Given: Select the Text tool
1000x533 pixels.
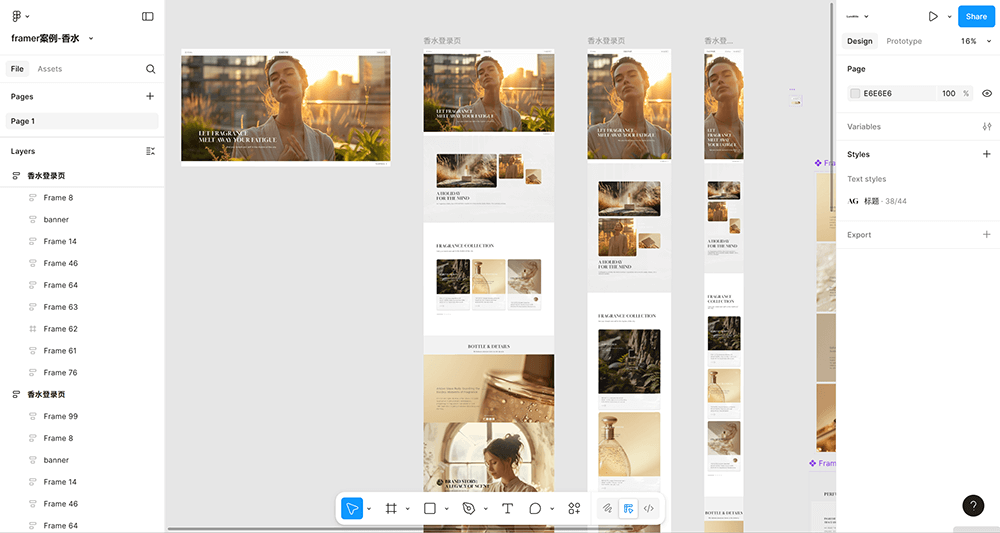Looking at the screenshot, I should [507, 508].
